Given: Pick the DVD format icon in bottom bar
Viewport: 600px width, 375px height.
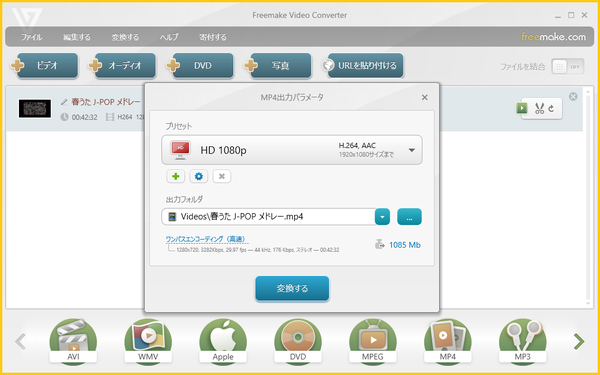Looking at the screenshot, I should point(298,341).
